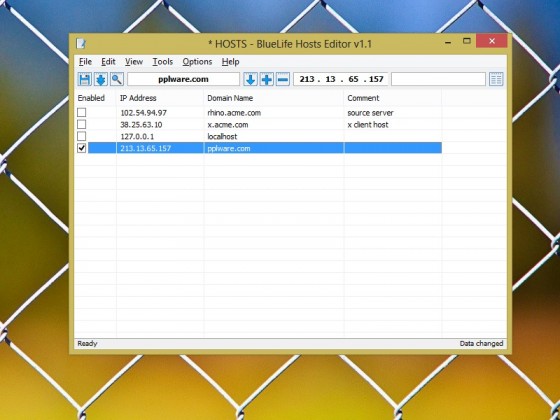Screen dimensions: 560x420
Task: Disable the pplware.com entry checkbox
Action: pyautogui.click(x=82, y=148)
